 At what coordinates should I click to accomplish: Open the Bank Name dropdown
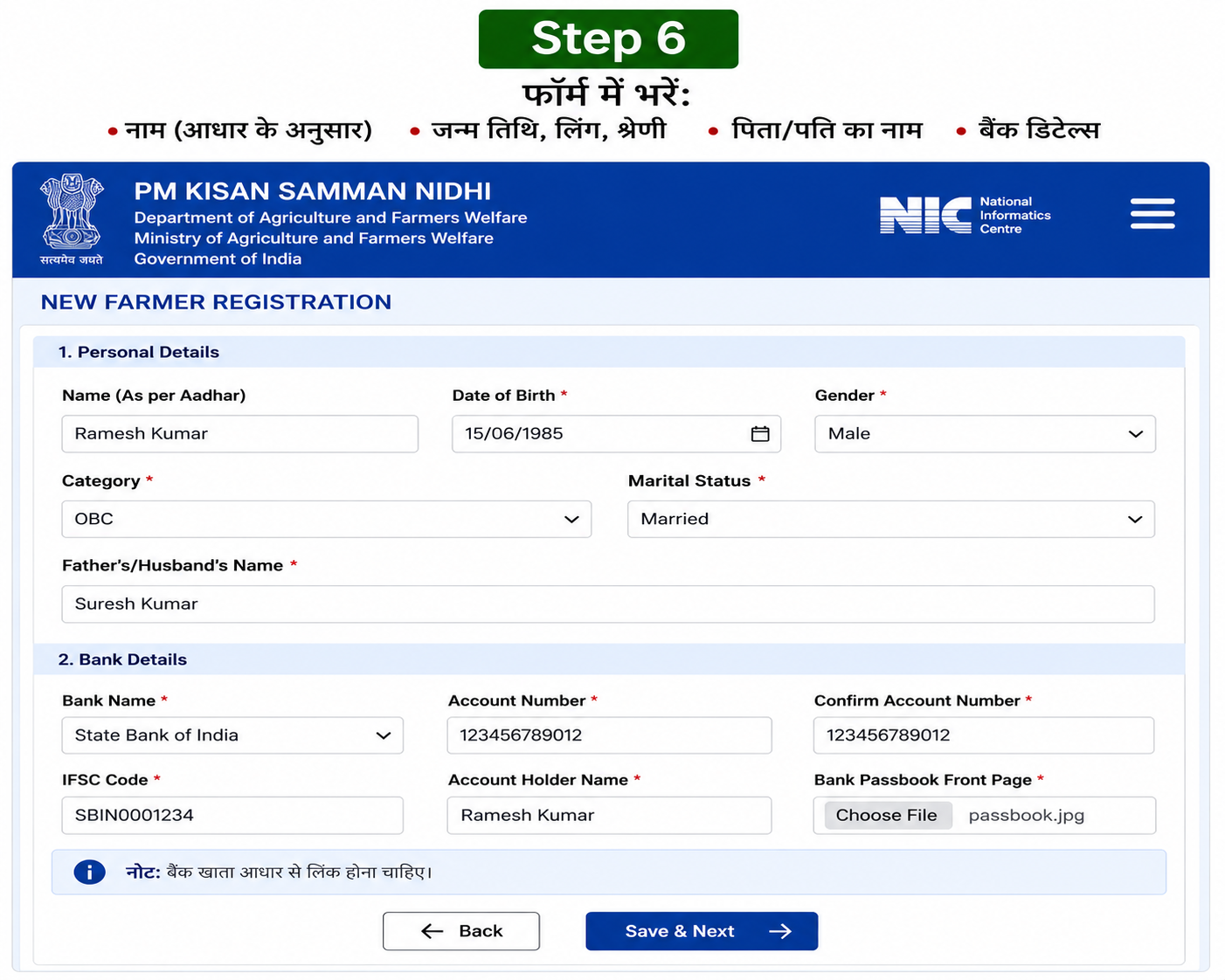pyautogui.click(x=232, y=735)
